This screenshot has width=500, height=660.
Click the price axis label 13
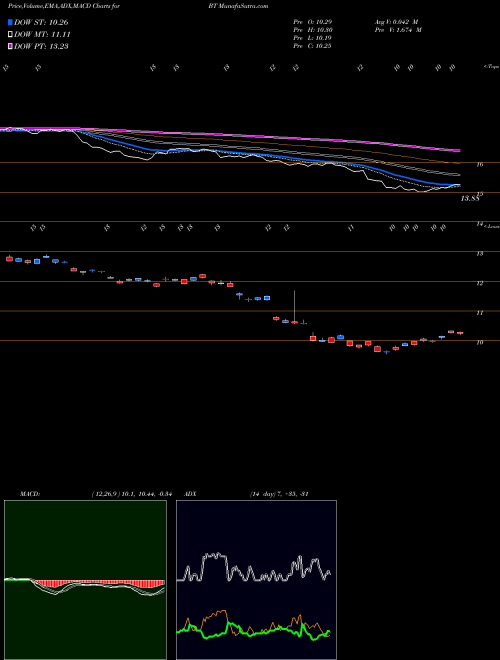[479, 254]
